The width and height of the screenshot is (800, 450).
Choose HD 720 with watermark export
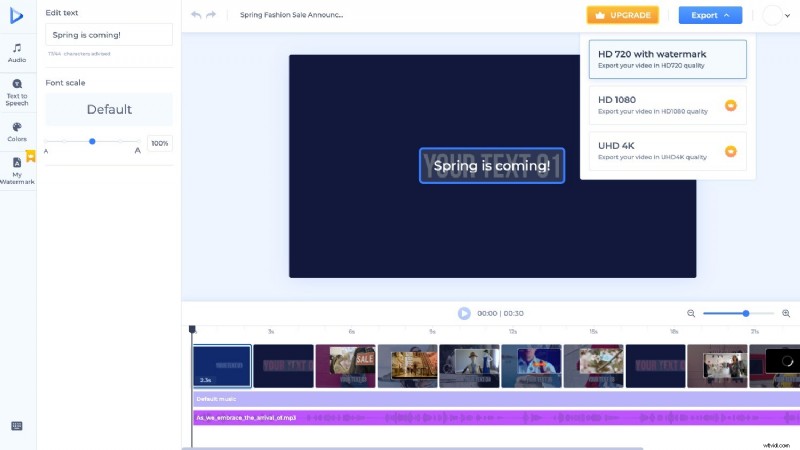[667, 59]
